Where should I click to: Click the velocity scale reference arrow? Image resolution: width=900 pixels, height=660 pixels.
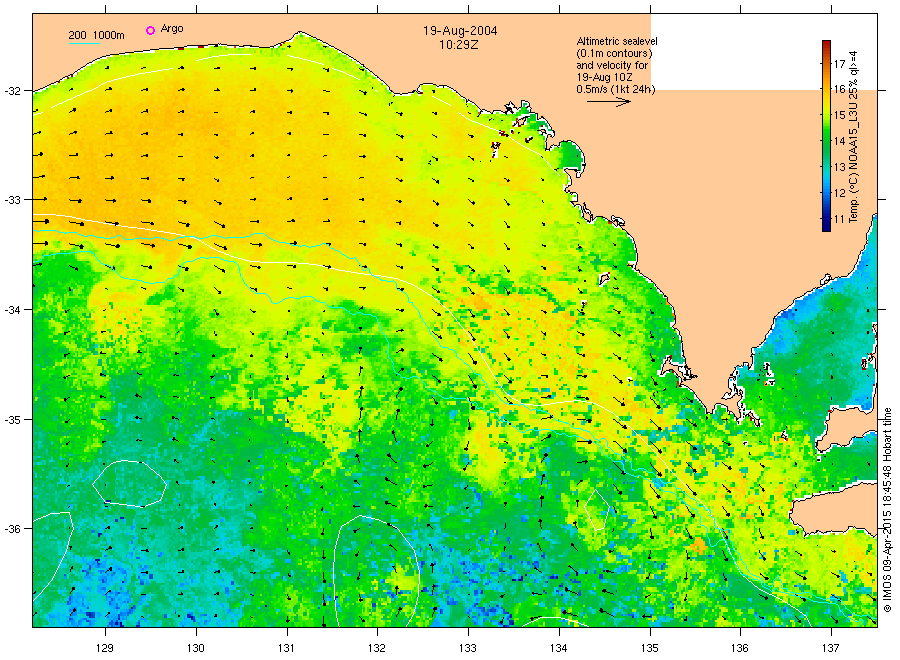pos(608,102)
